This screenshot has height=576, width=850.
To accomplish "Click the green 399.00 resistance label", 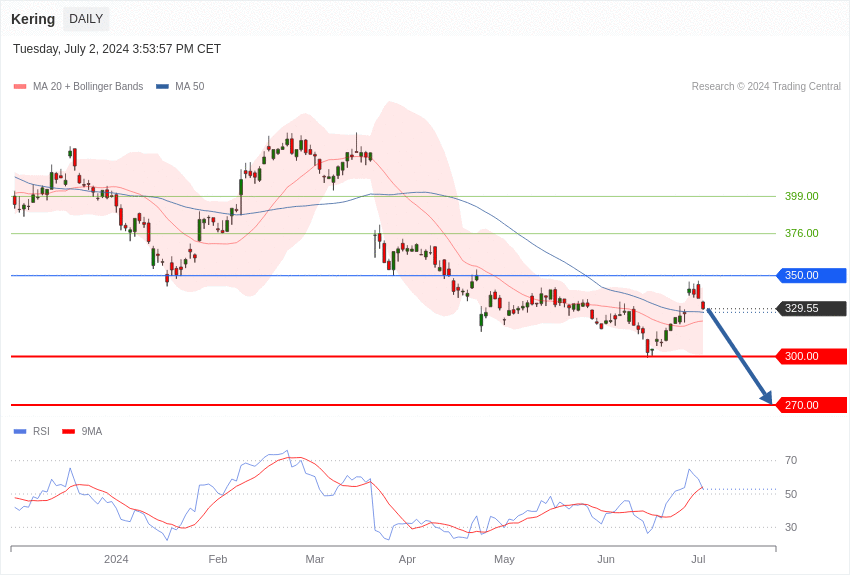I will point(801,196).
